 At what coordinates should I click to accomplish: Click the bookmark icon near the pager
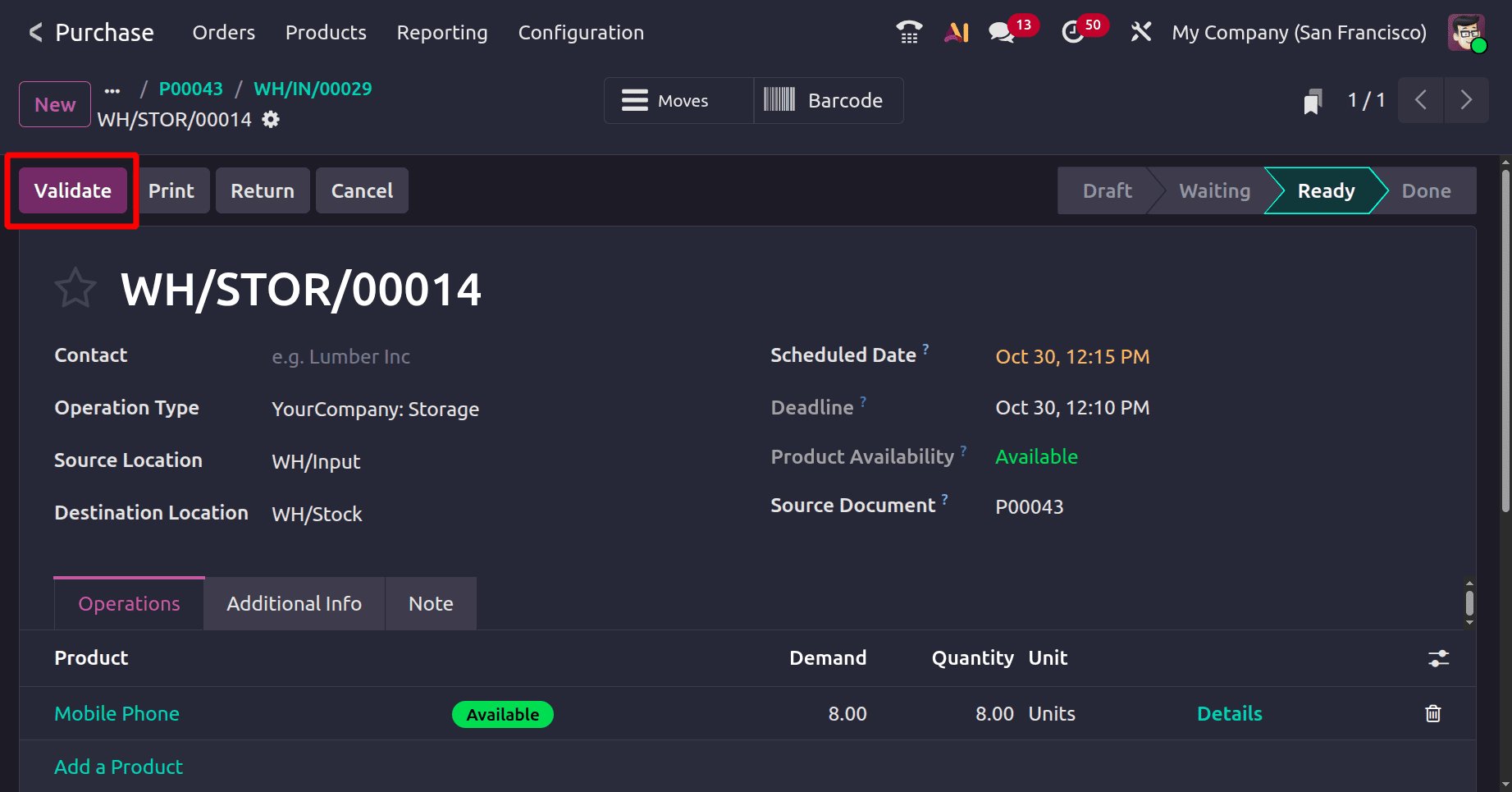tap(1313, 100)
